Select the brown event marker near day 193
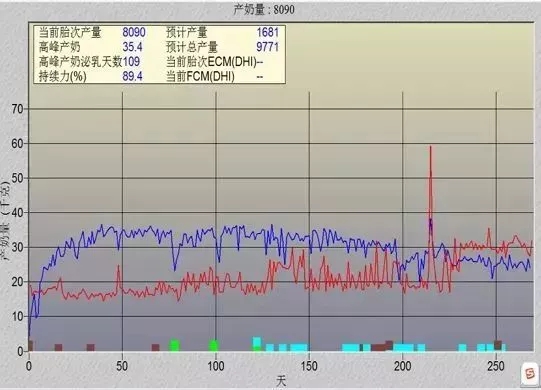 point(389,345)
